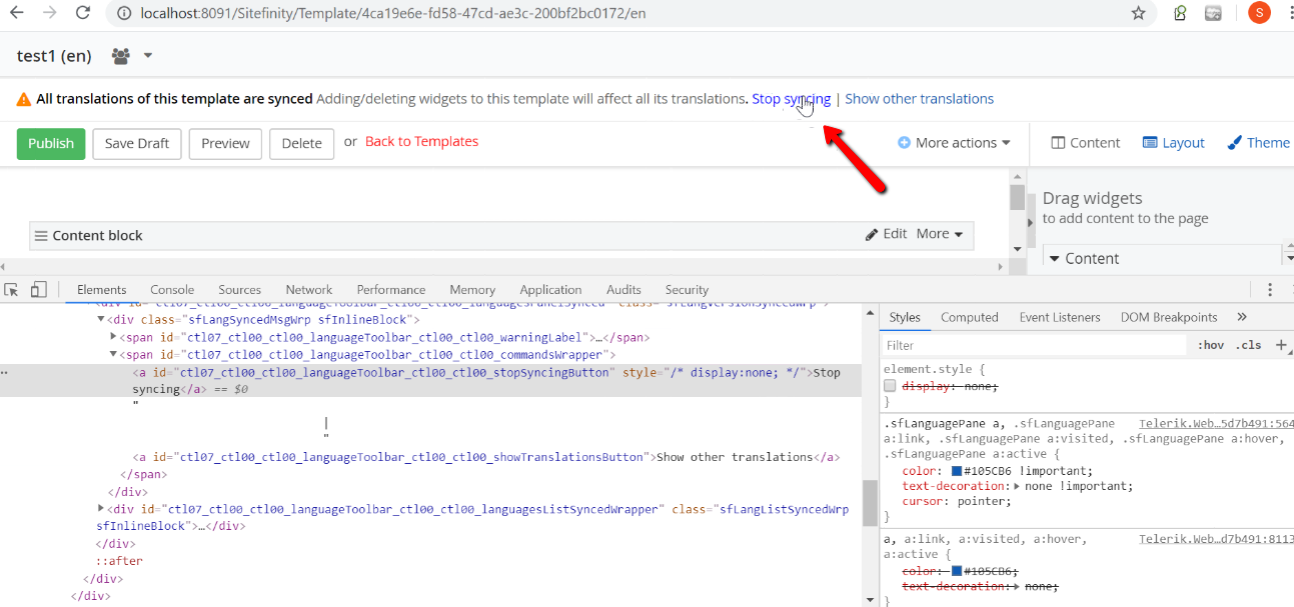Open the Network tab
1294x607 pixels.
(x=309, y=290)
